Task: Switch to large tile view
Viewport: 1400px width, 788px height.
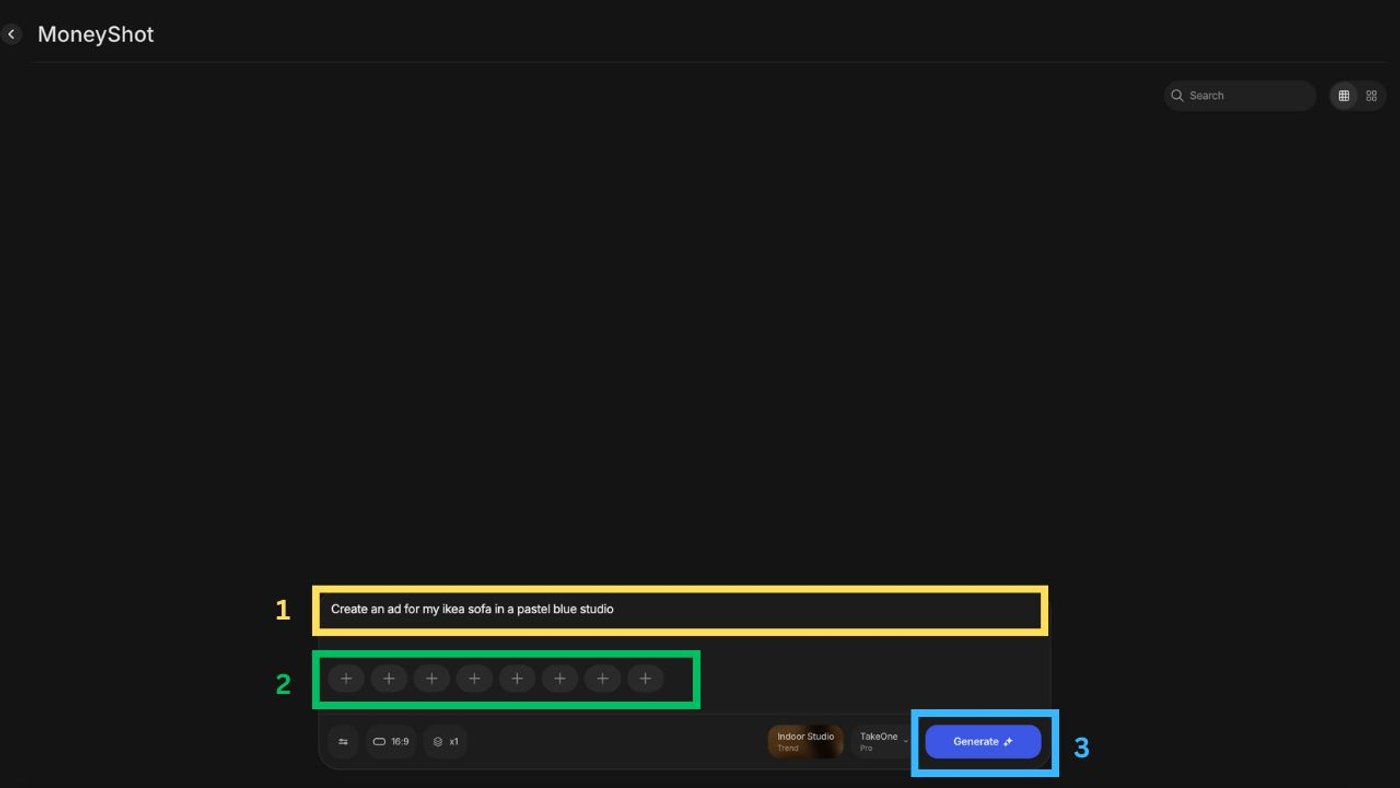Action: click(1371, 96)
